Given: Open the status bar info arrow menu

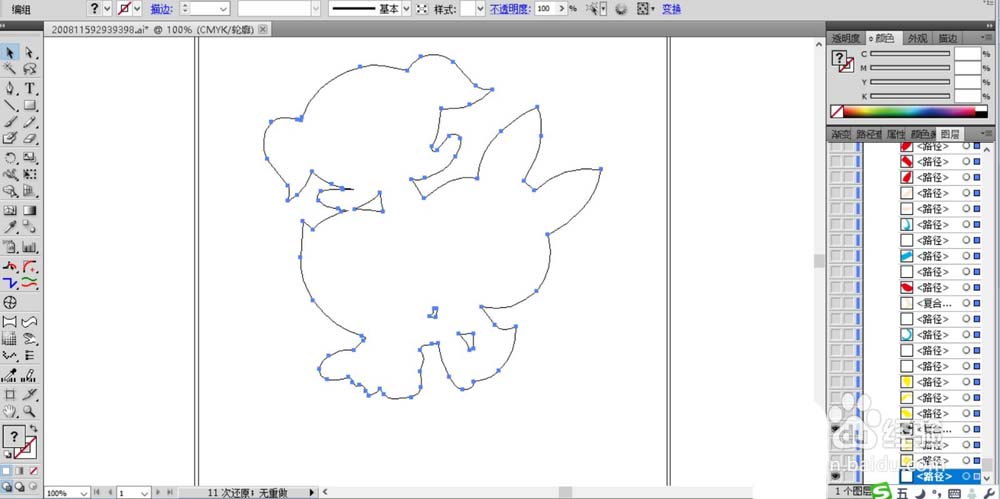Looking at the screenshot, I should 312,493.
